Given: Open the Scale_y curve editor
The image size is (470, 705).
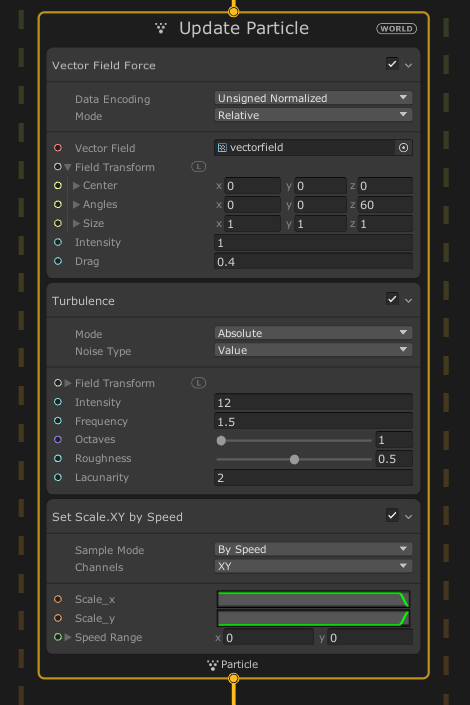Looking at the screenshot, I should (x=313, y=618).
